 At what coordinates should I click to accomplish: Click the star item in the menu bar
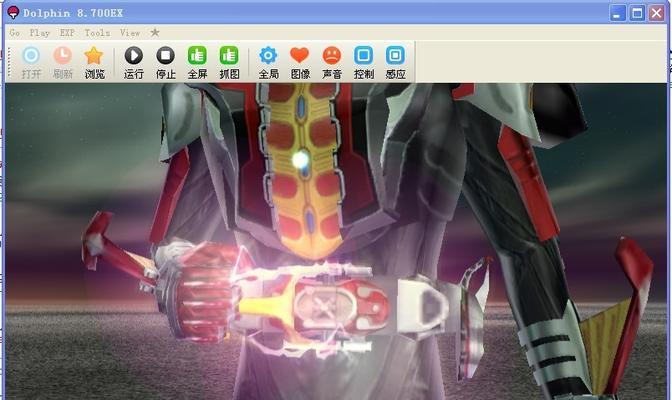[x=155, y=32]
